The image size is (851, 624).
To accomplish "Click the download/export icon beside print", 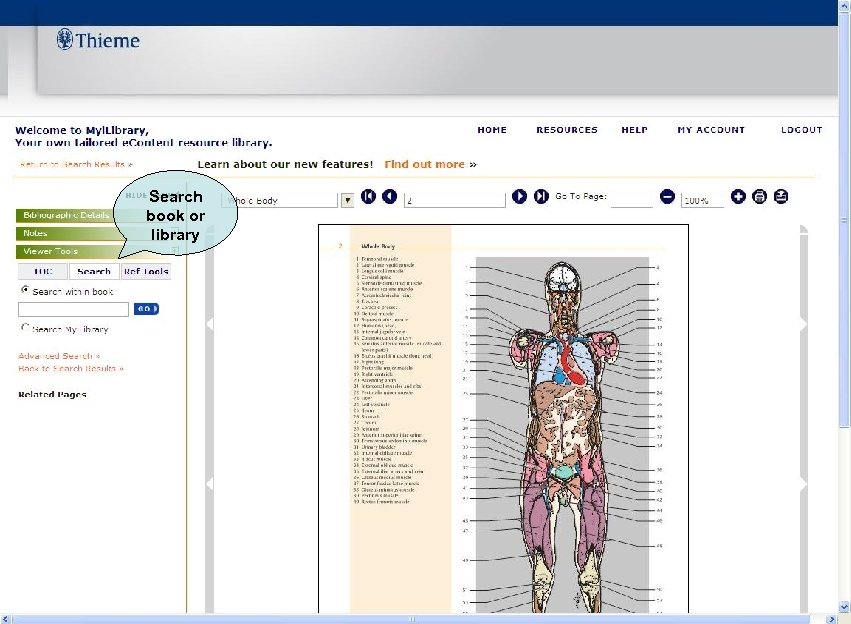I will (780, 197).
